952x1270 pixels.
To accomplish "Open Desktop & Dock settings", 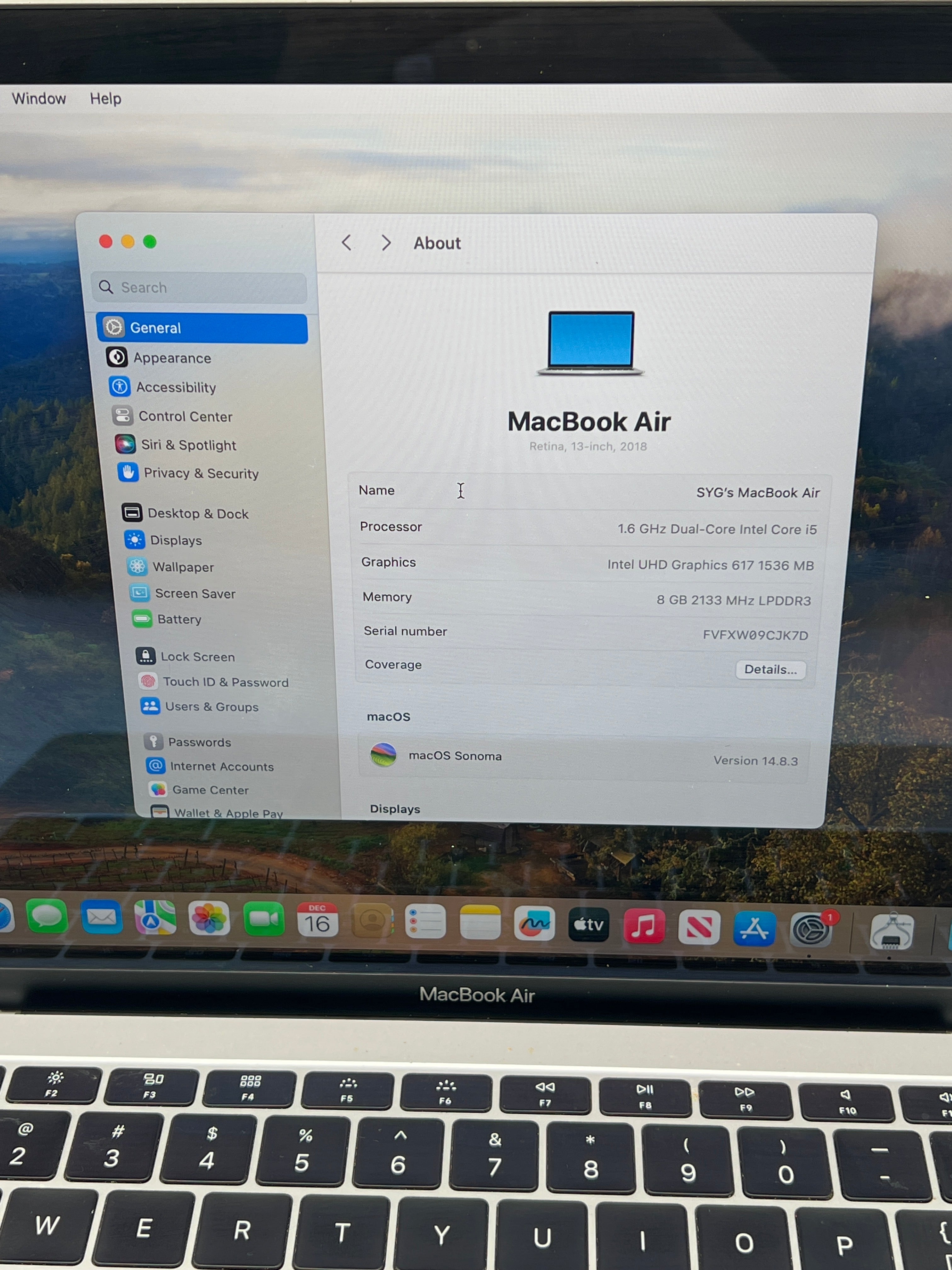I will pyautogui.click(x=185, y=513).
